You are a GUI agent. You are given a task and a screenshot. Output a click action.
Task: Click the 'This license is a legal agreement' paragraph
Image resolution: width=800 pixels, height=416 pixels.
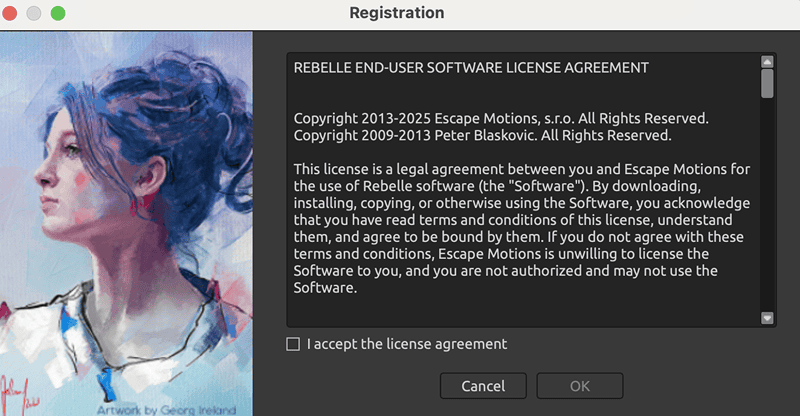pos(521,228)
